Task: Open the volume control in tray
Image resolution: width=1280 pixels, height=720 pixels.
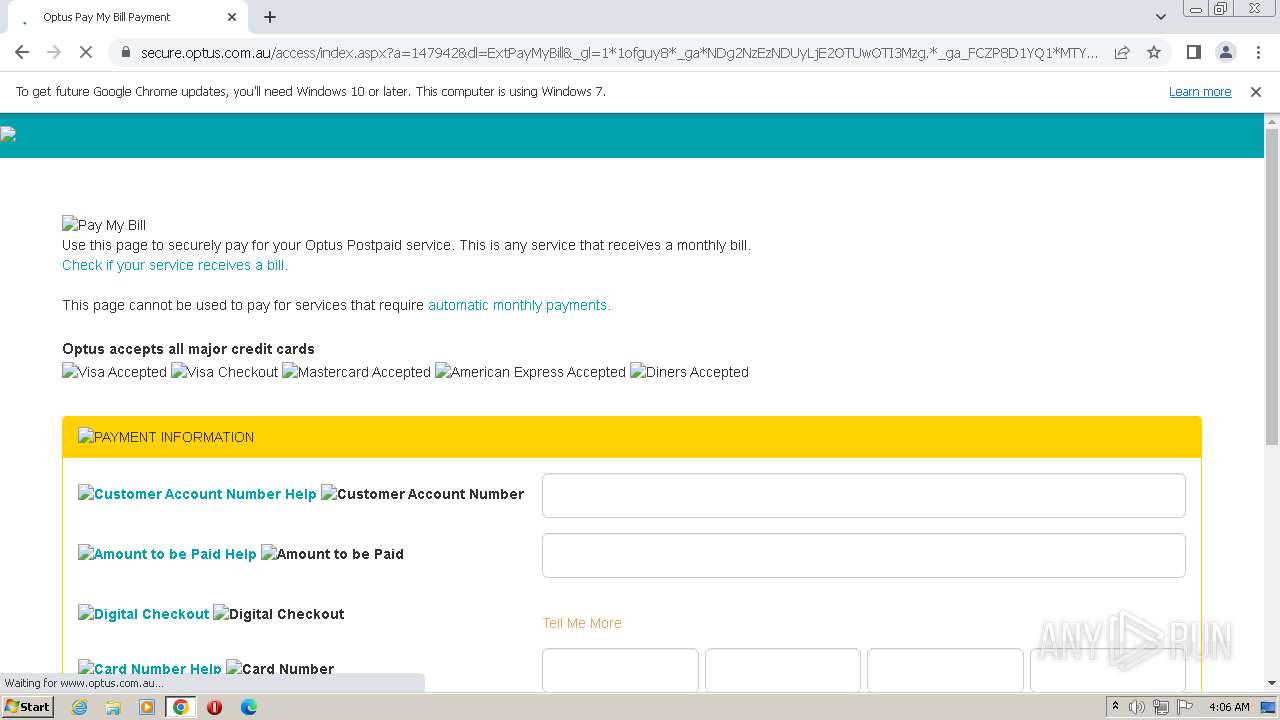Action: [1137, 707]
